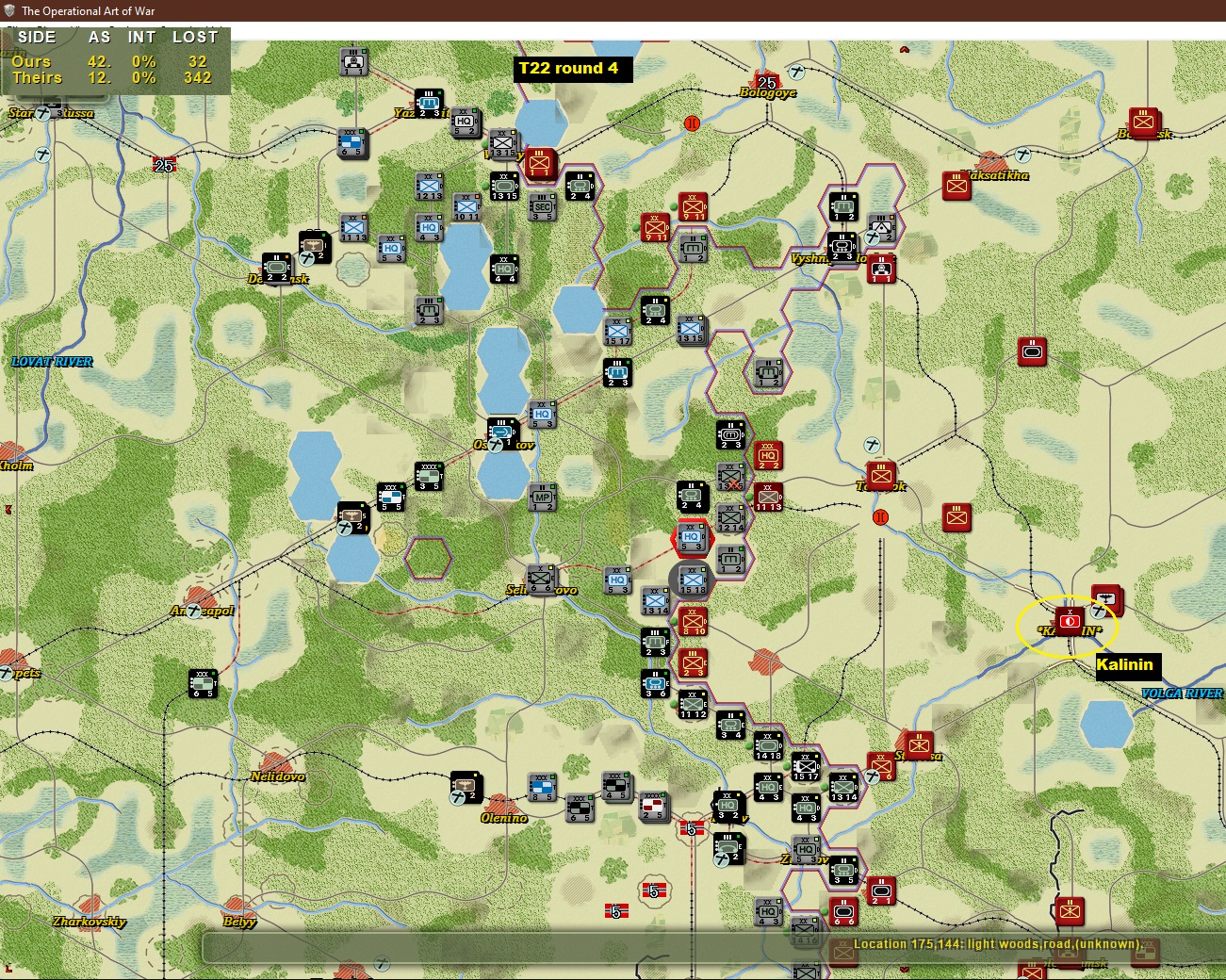Select dark red division rated 11 13

[x=768, y=497]
